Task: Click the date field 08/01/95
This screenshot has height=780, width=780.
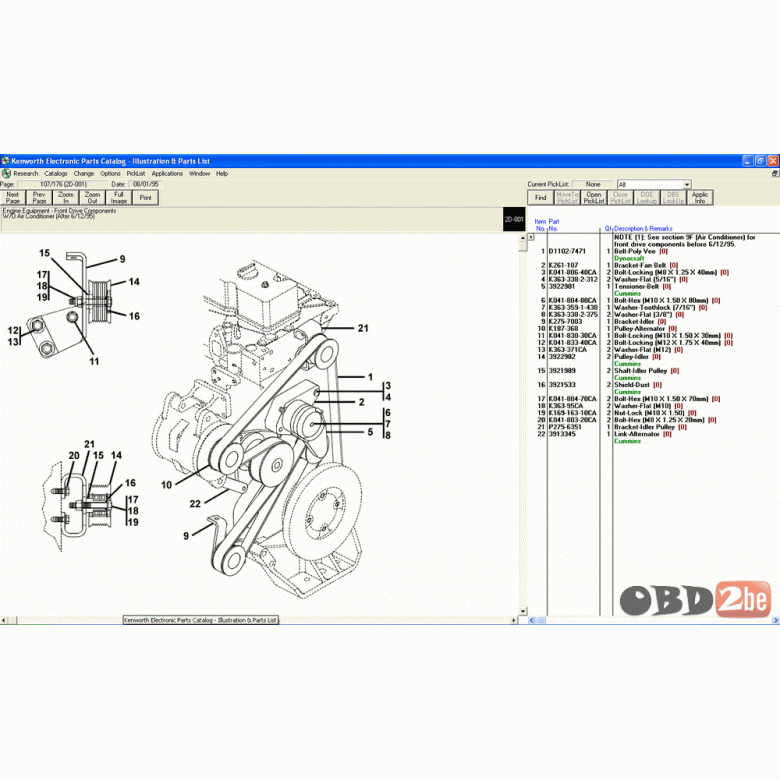Action: 146,185
